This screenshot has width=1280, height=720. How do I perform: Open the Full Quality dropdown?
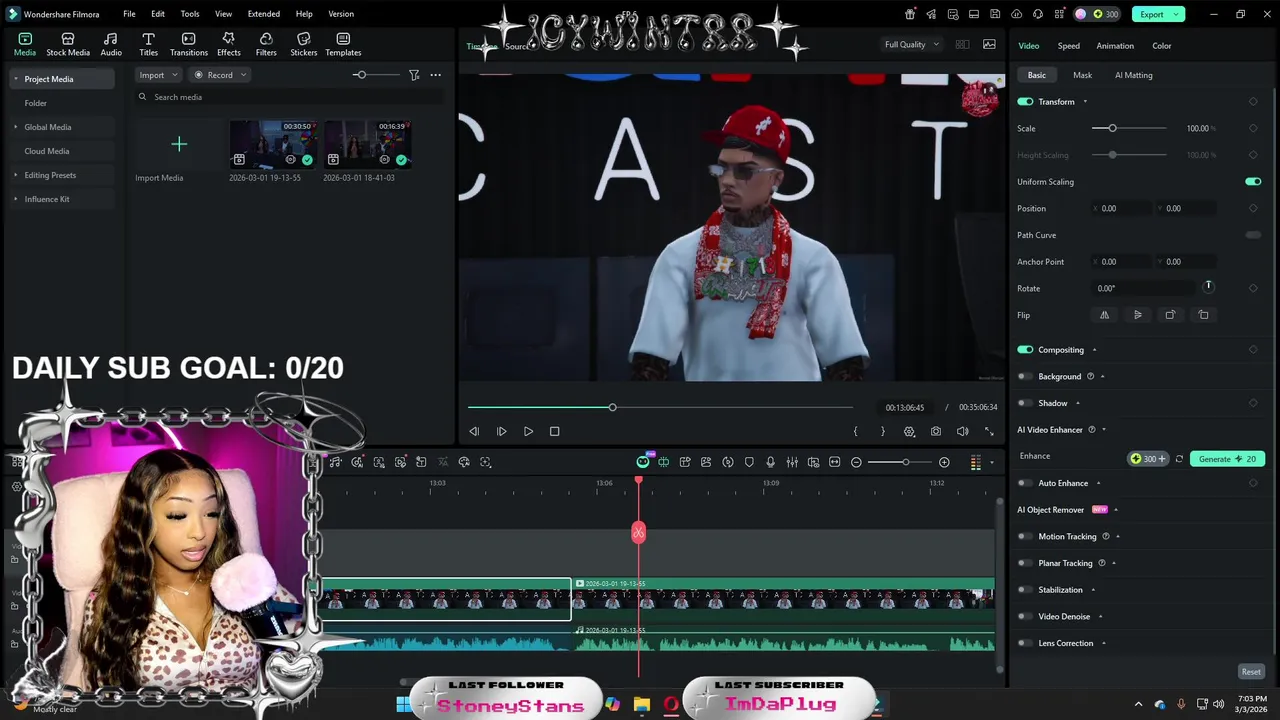pos(912,45)
